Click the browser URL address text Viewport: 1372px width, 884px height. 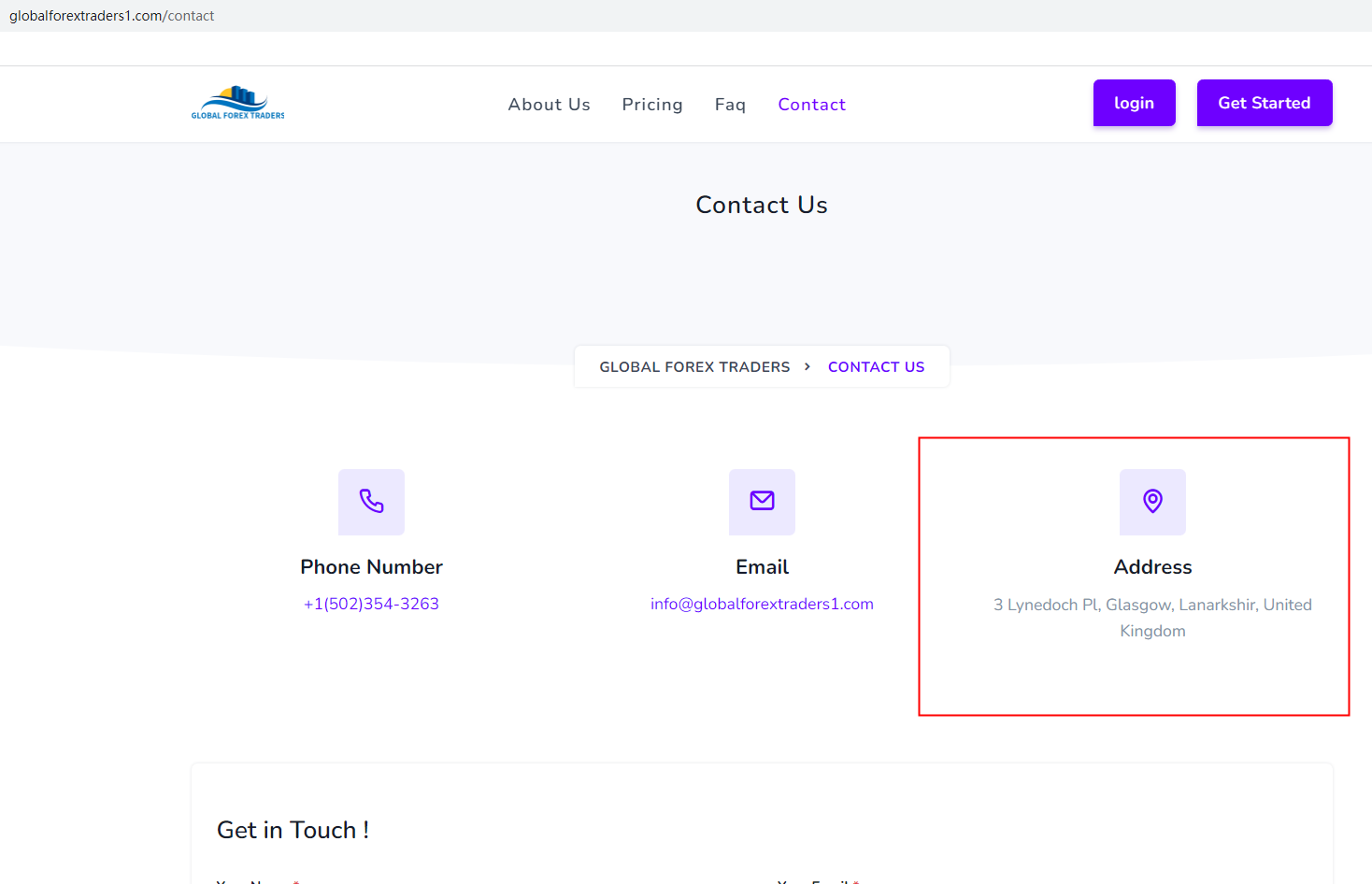point(111,16)
